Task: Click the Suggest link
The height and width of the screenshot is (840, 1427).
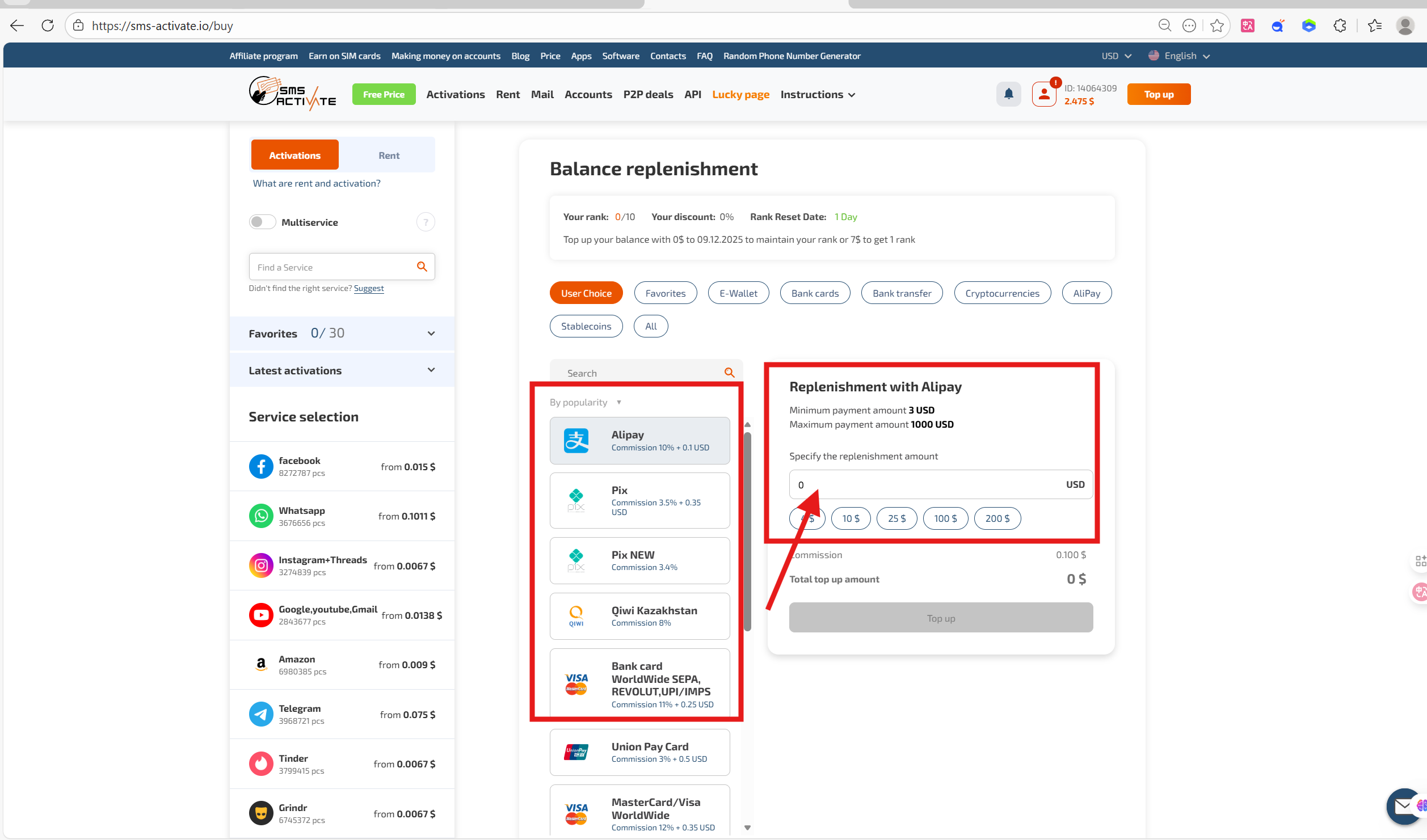Action: coord(368,288)
